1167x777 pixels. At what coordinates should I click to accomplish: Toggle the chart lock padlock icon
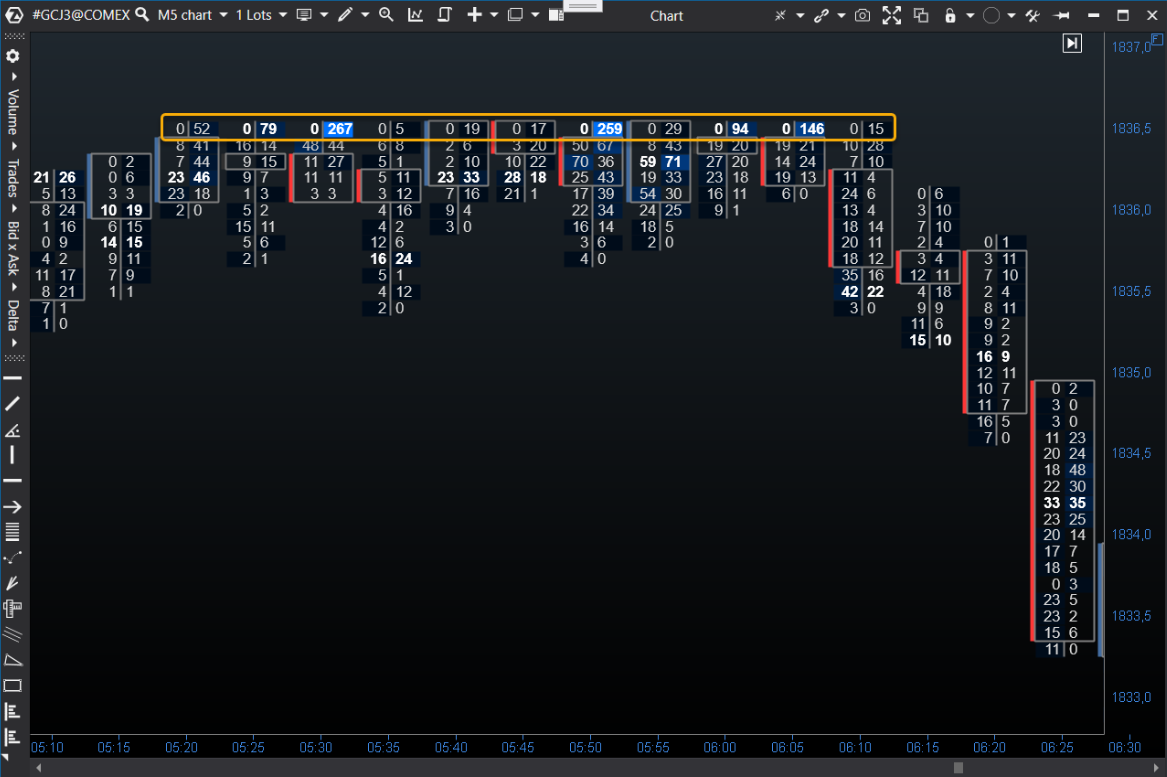949,16
